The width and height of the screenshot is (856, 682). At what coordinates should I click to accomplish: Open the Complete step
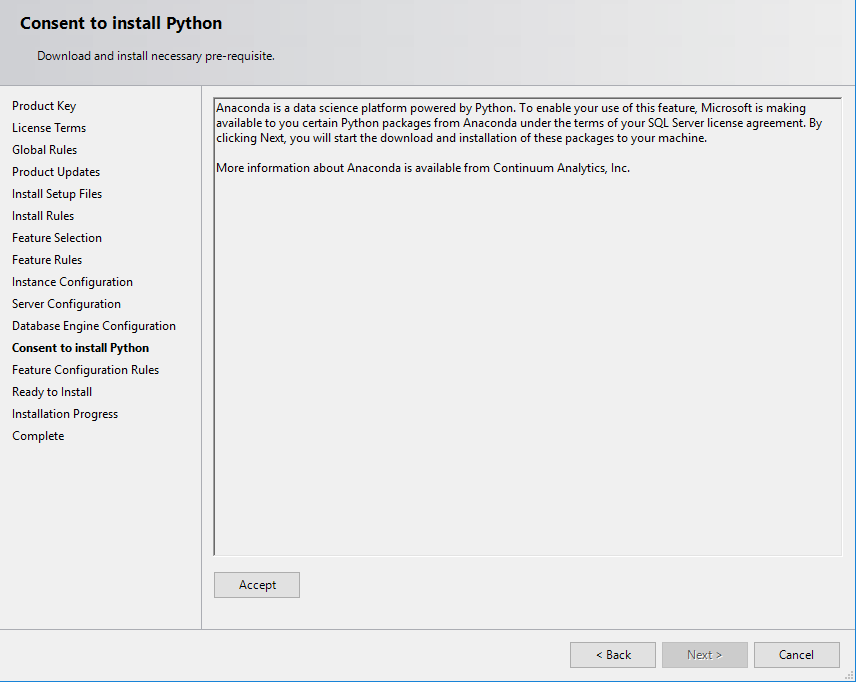(x=38, y=435)
